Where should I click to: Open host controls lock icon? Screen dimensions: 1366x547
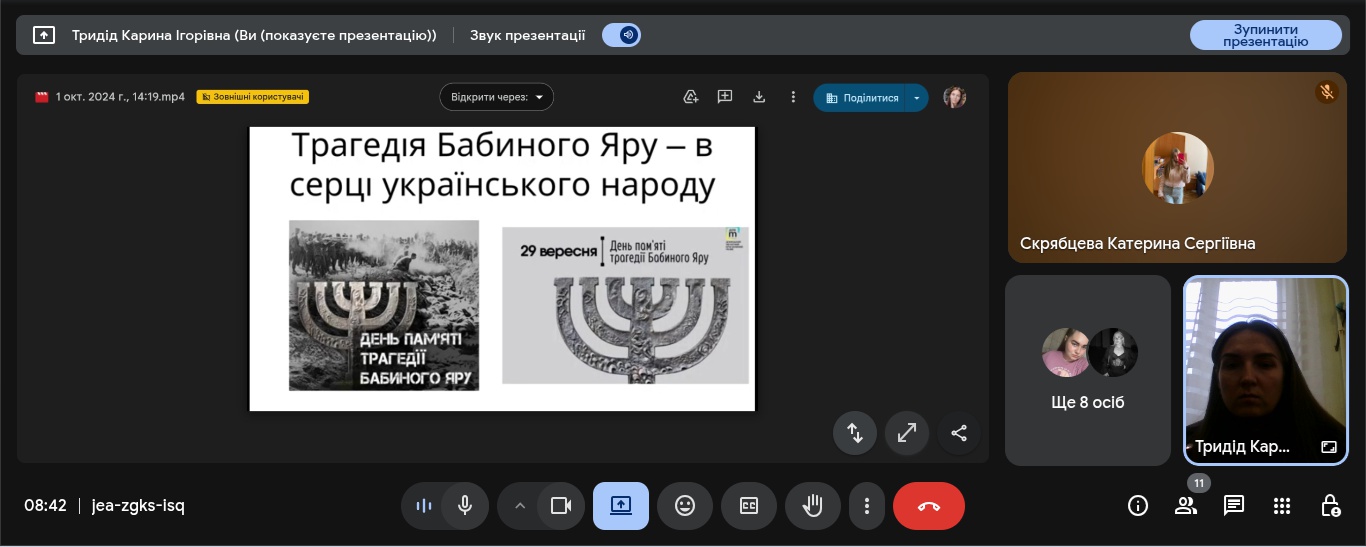(1330, 505)
